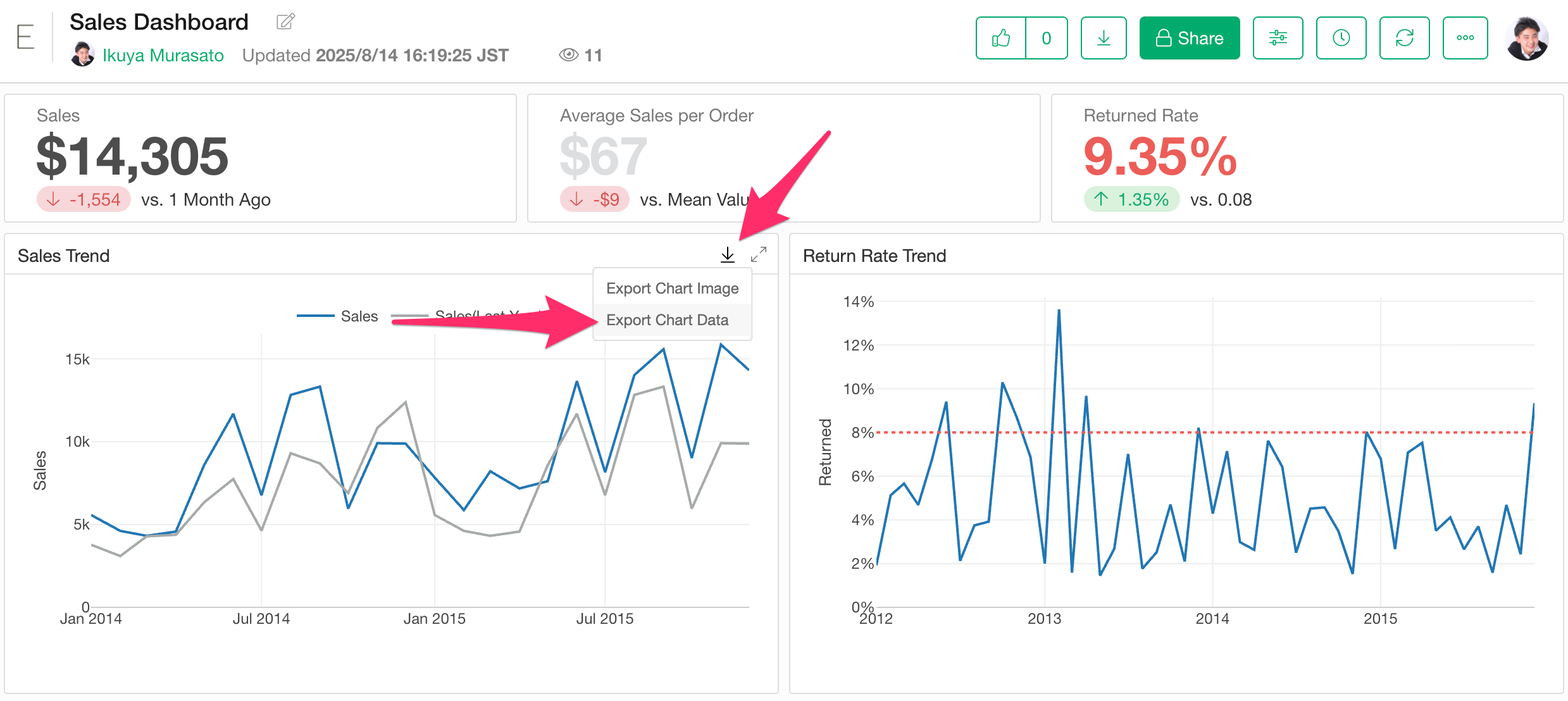Open the three-dots more options menu
This screenshot has height=701, width=1568.
1465,38
